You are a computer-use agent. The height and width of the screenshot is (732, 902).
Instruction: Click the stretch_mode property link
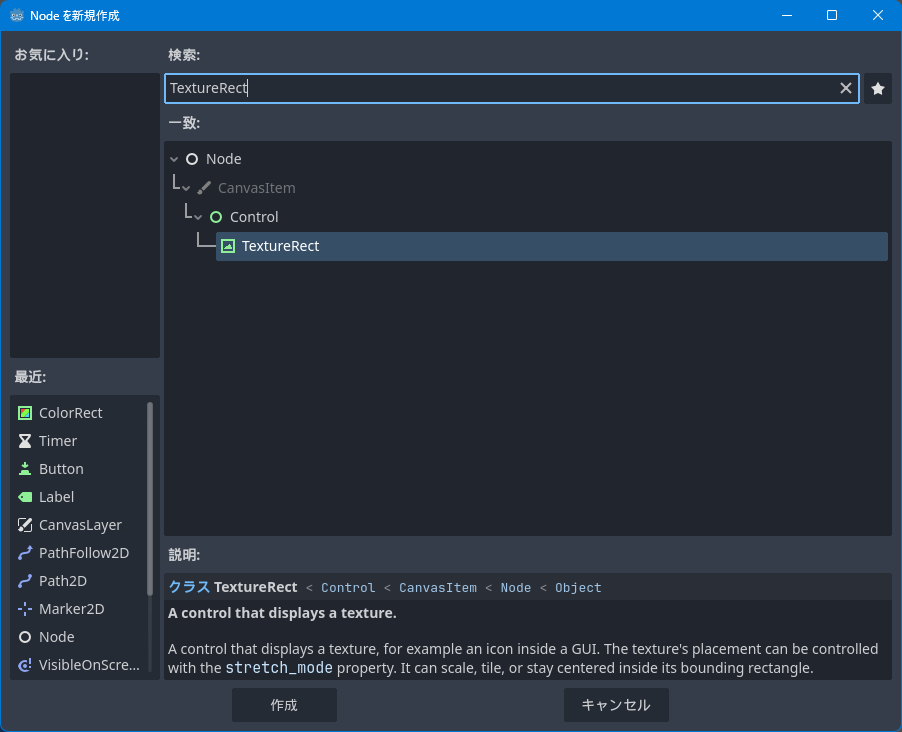[279, 668]
